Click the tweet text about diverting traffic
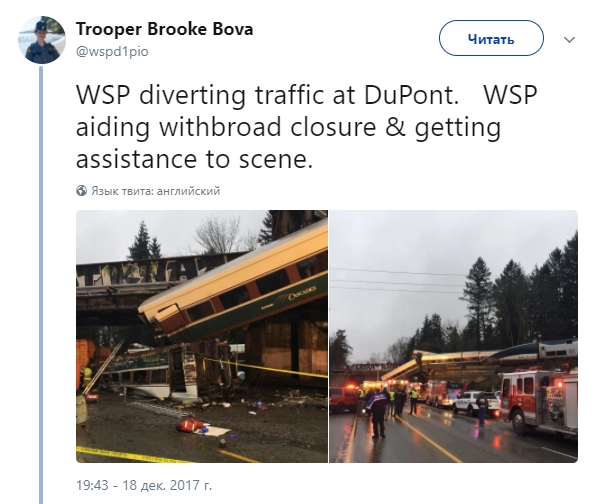 click(306, 127)
